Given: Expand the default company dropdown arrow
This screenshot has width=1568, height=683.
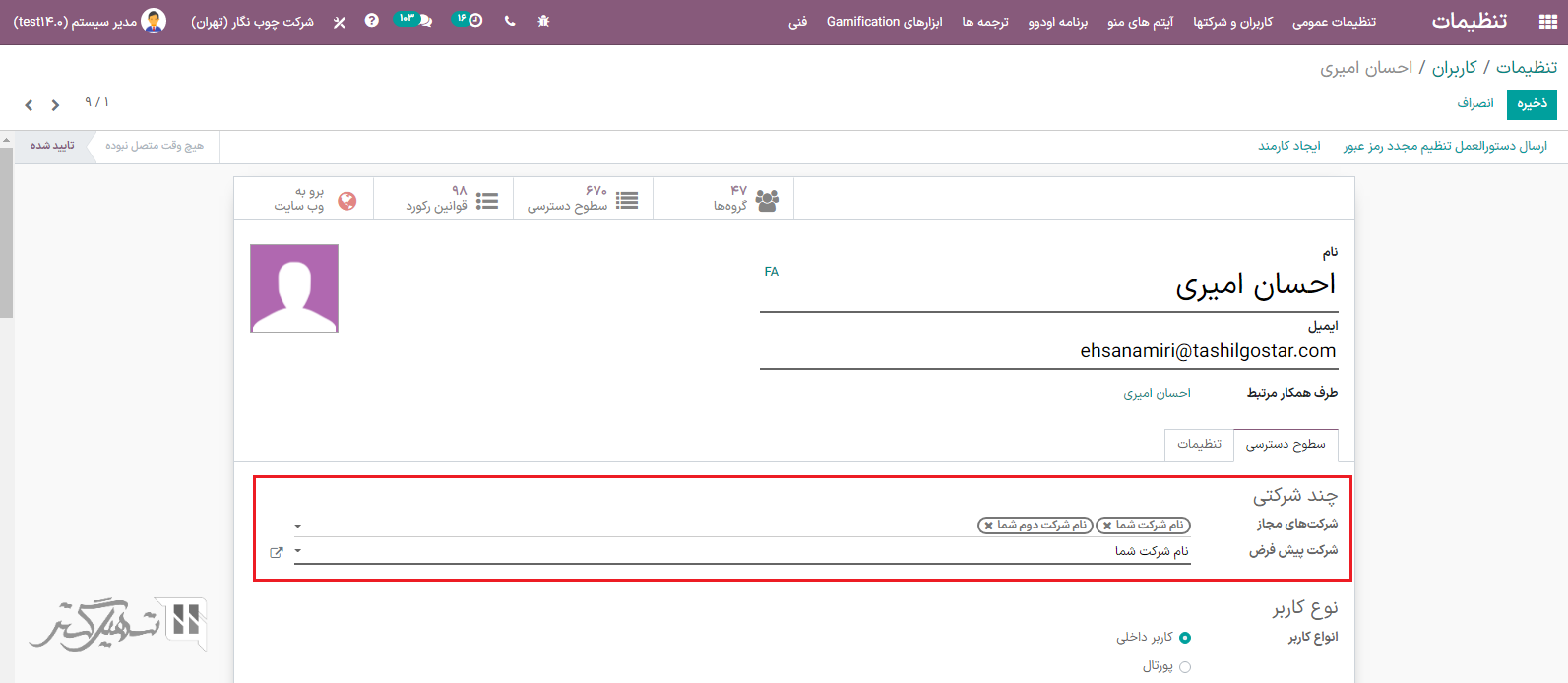Looking at the screenshot, I should click(x=298, y=552).
